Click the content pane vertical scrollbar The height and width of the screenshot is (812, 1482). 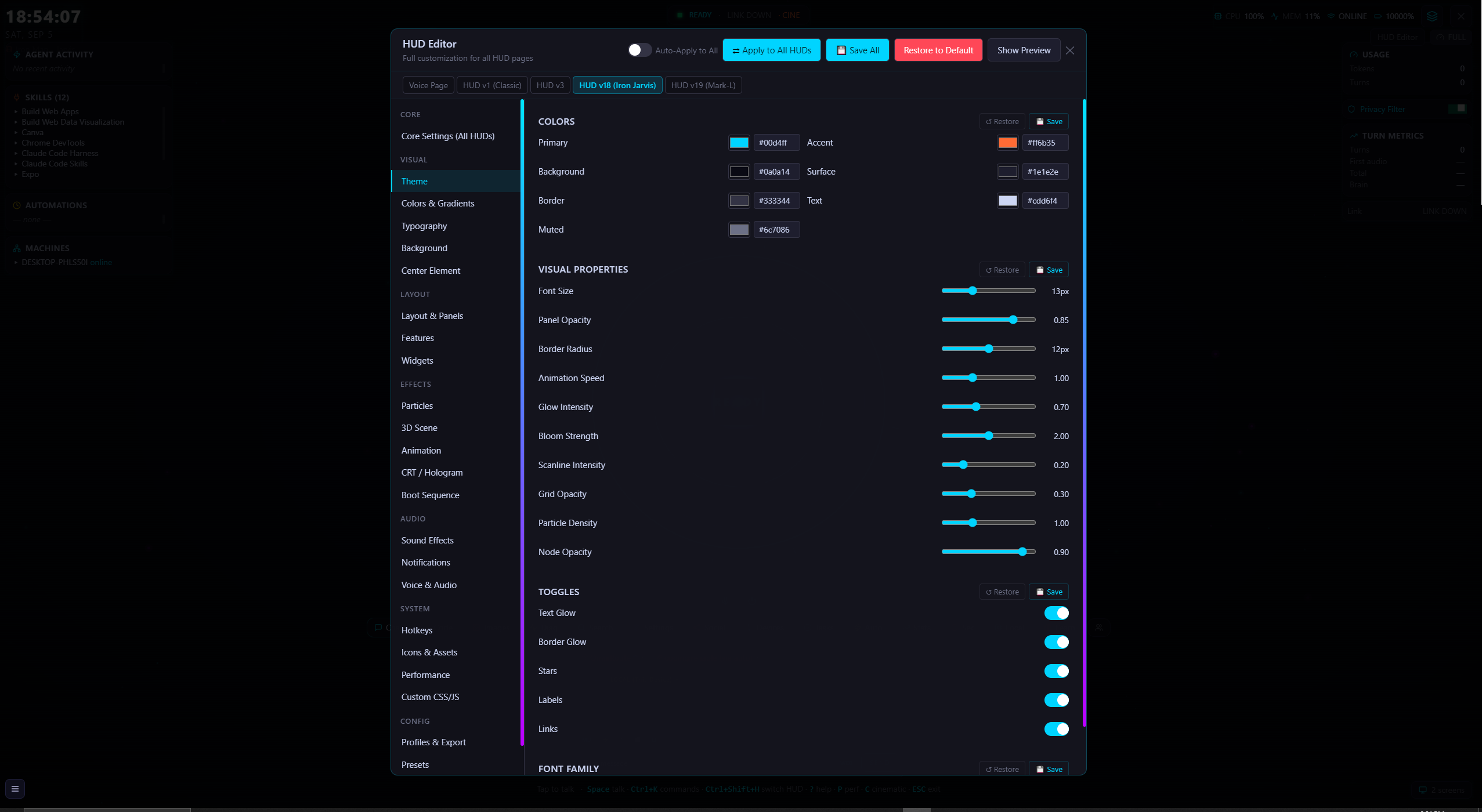(x=1084, y=413)
